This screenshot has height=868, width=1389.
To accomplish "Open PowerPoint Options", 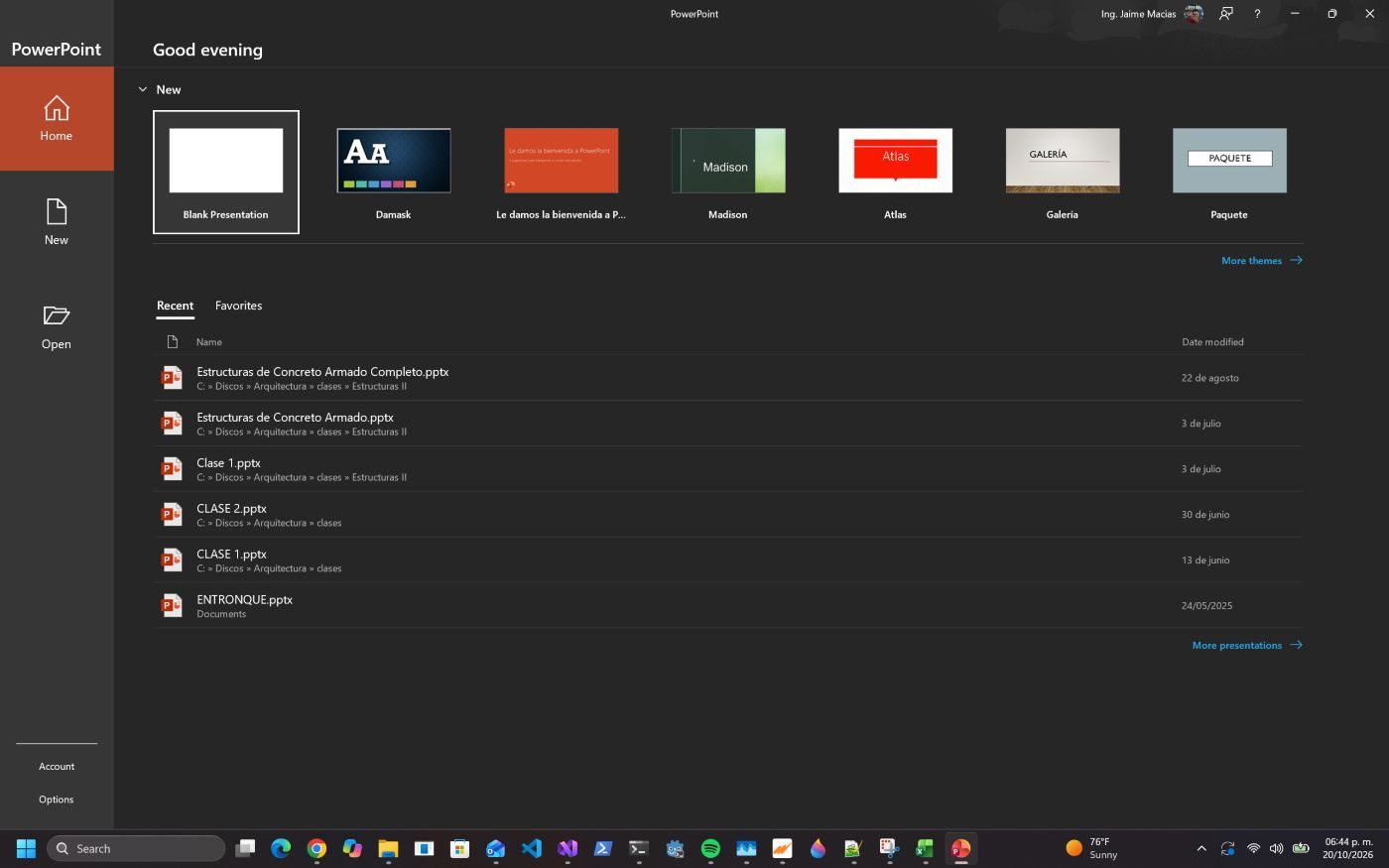I will (57, 799).
